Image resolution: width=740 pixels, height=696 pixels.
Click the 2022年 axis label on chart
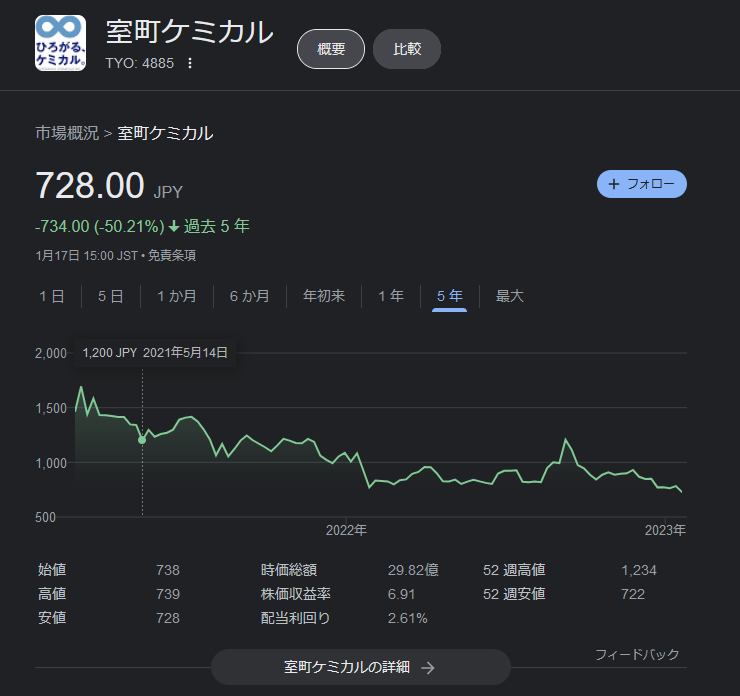point(346,530)
